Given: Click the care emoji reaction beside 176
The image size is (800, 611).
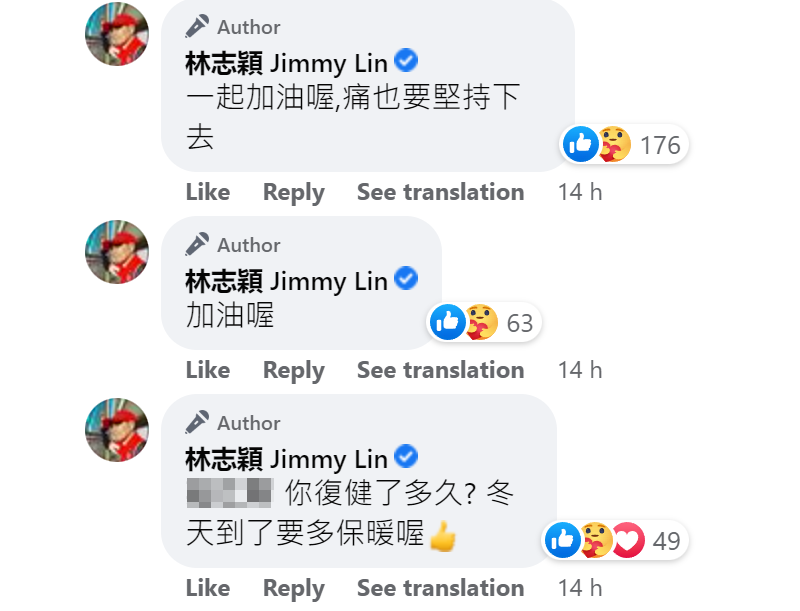Looking at the screenshot, I should tap(614, 144).
